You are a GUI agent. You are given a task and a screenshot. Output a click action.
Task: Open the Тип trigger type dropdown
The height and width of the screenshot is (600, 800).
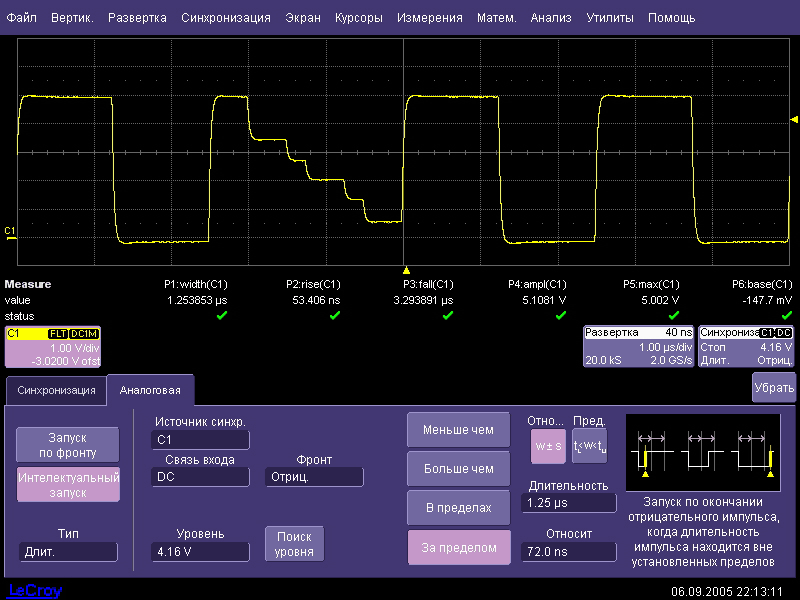(68, 552)
